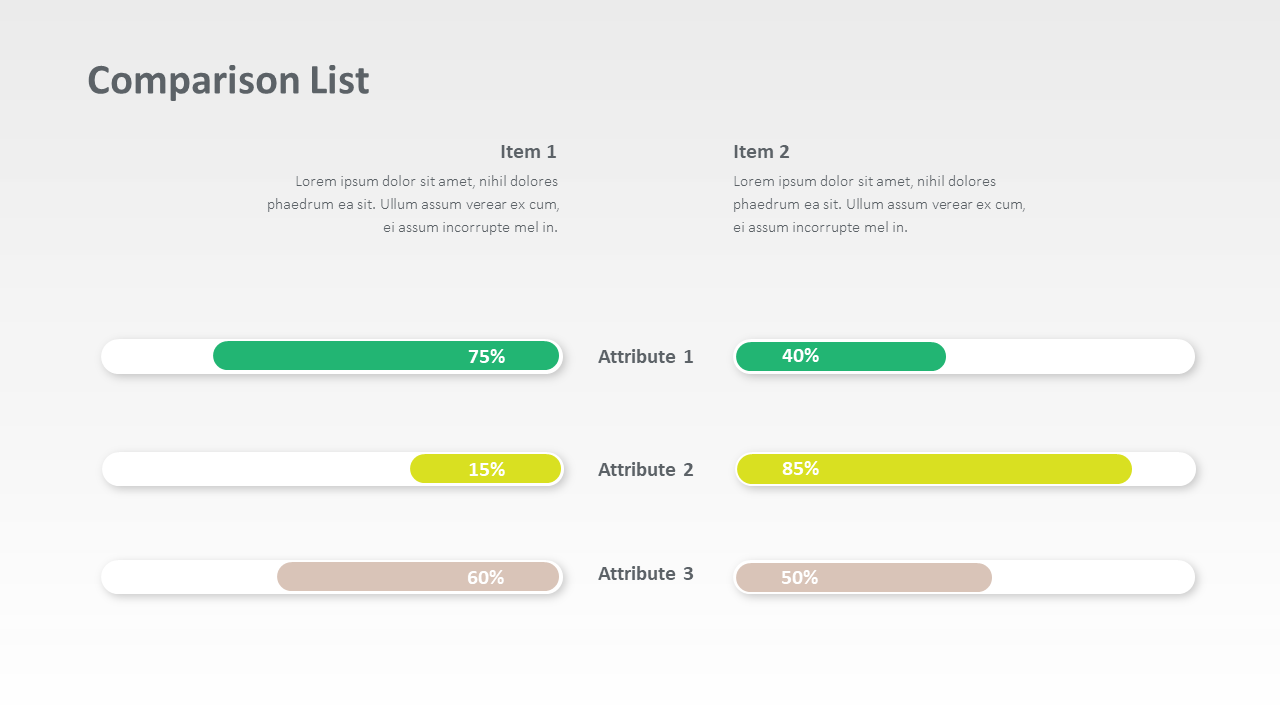
Task: Select the Item 1 heading
Action: coord(528,152)
